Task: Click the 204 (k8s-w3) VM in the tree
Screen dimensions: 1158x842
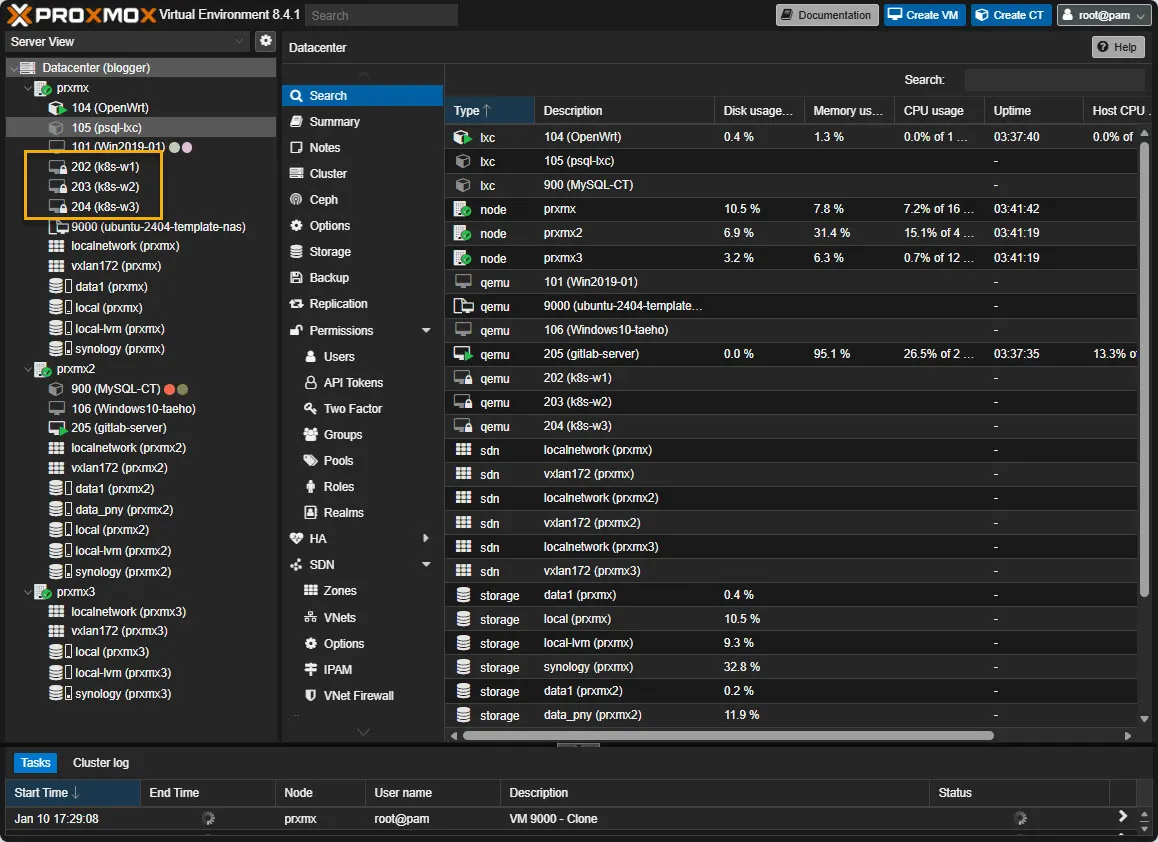Action: (104, 207)
